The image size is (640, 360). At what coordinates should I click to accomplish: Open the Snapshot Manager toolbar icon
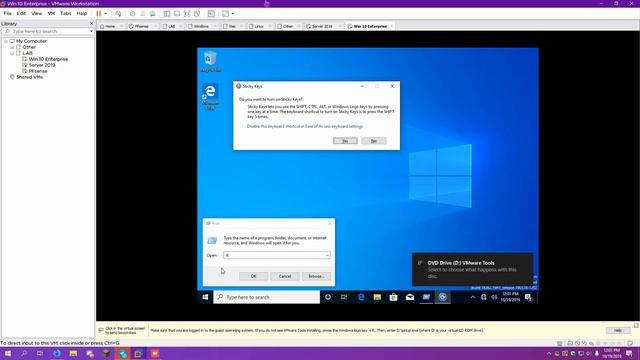[153, 13]
